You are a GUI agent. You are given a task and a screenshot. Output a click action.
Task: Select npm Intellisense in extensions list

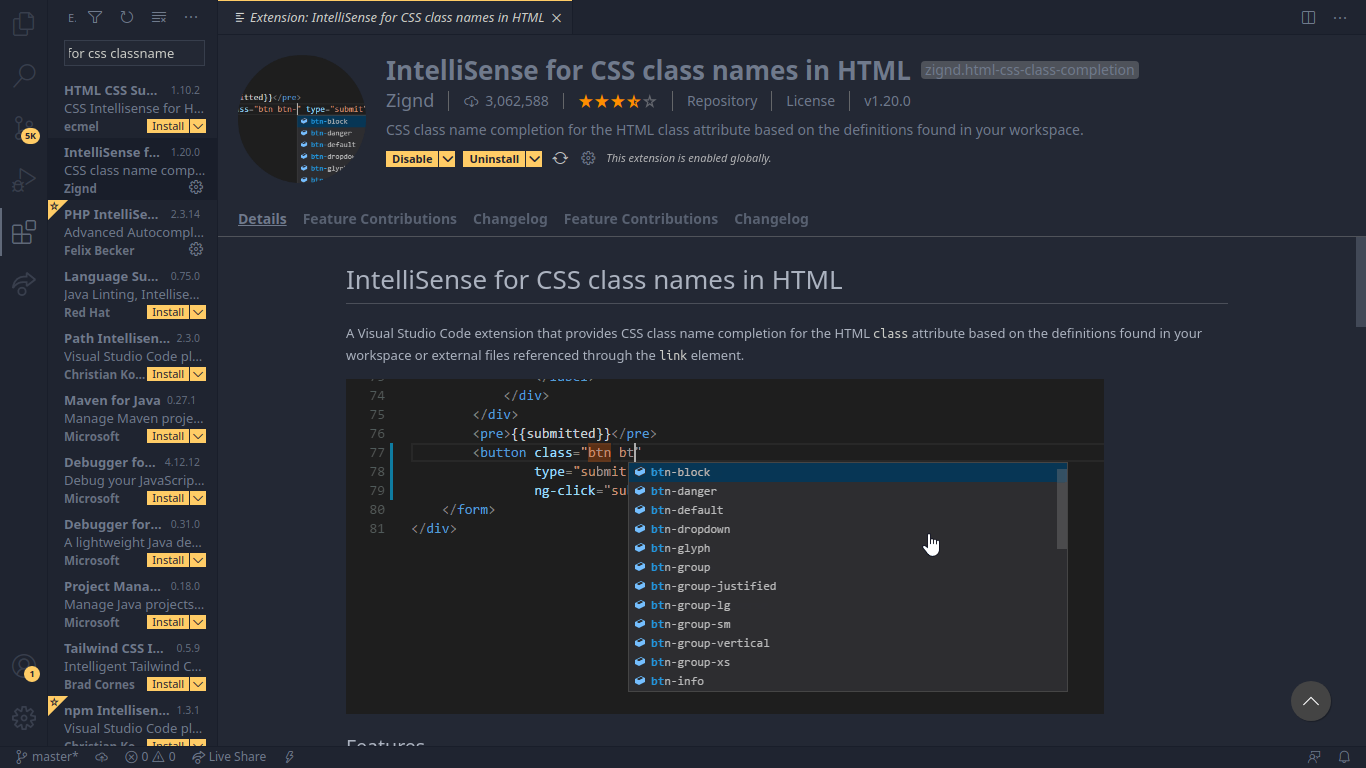(132, 722)
